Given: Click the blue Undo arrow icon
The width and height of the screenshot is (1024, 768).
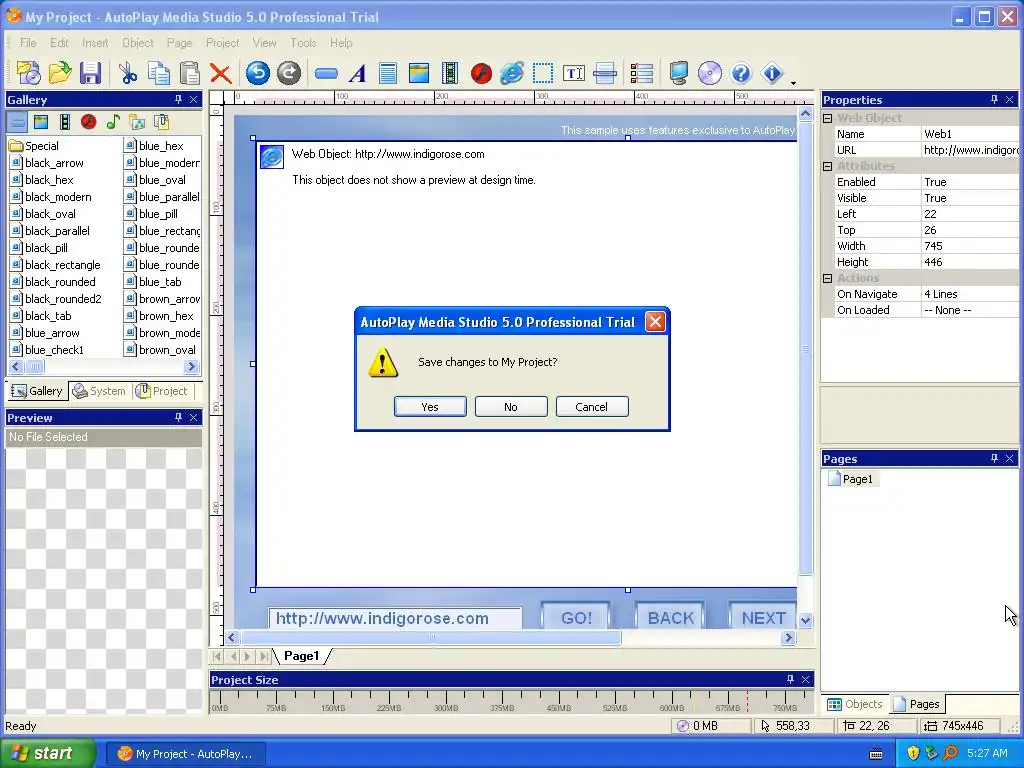Looking at the screenshot, I should [x=258, y=73].
